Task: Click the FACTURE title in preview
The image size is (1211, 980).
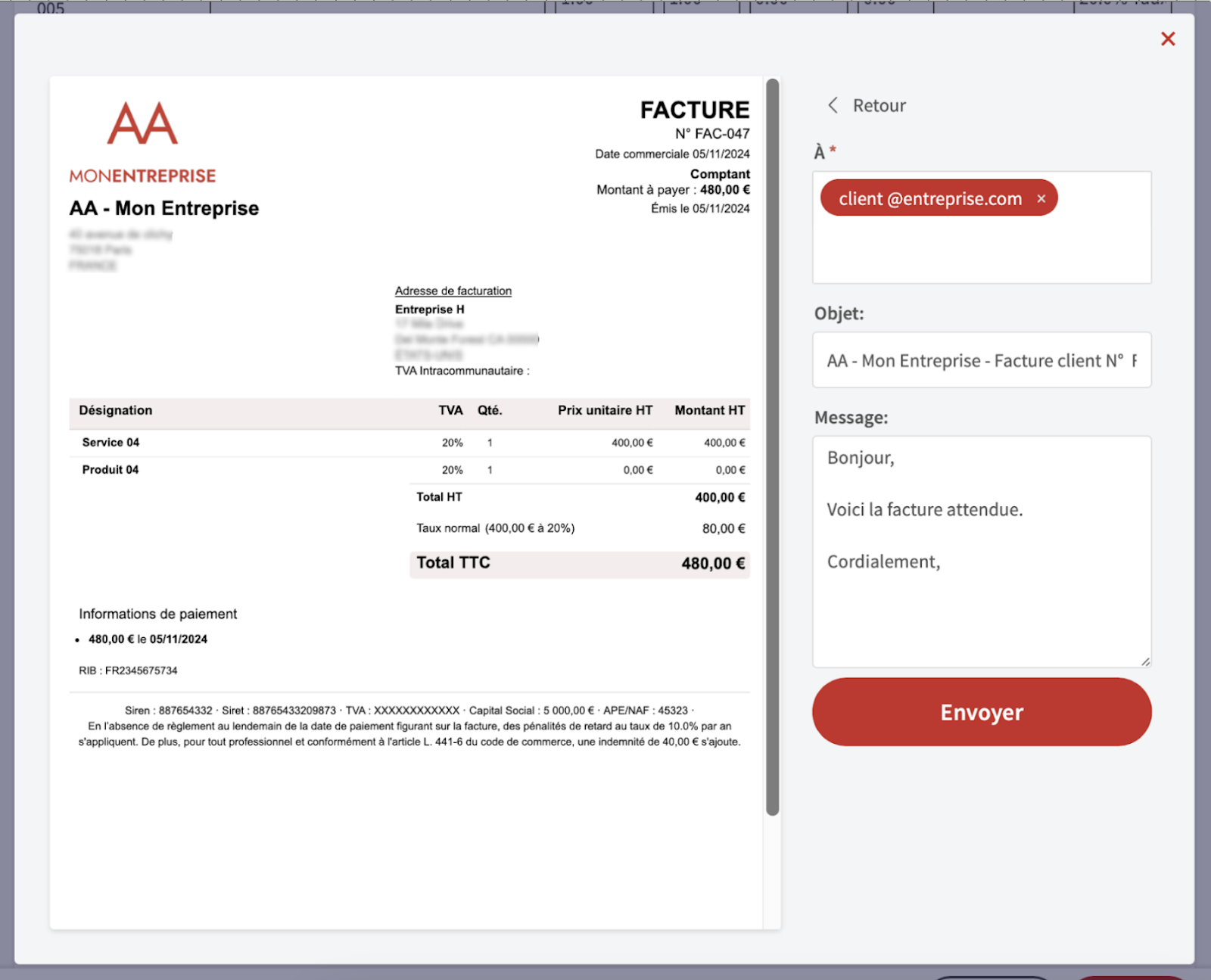Action: coord(695,110)
